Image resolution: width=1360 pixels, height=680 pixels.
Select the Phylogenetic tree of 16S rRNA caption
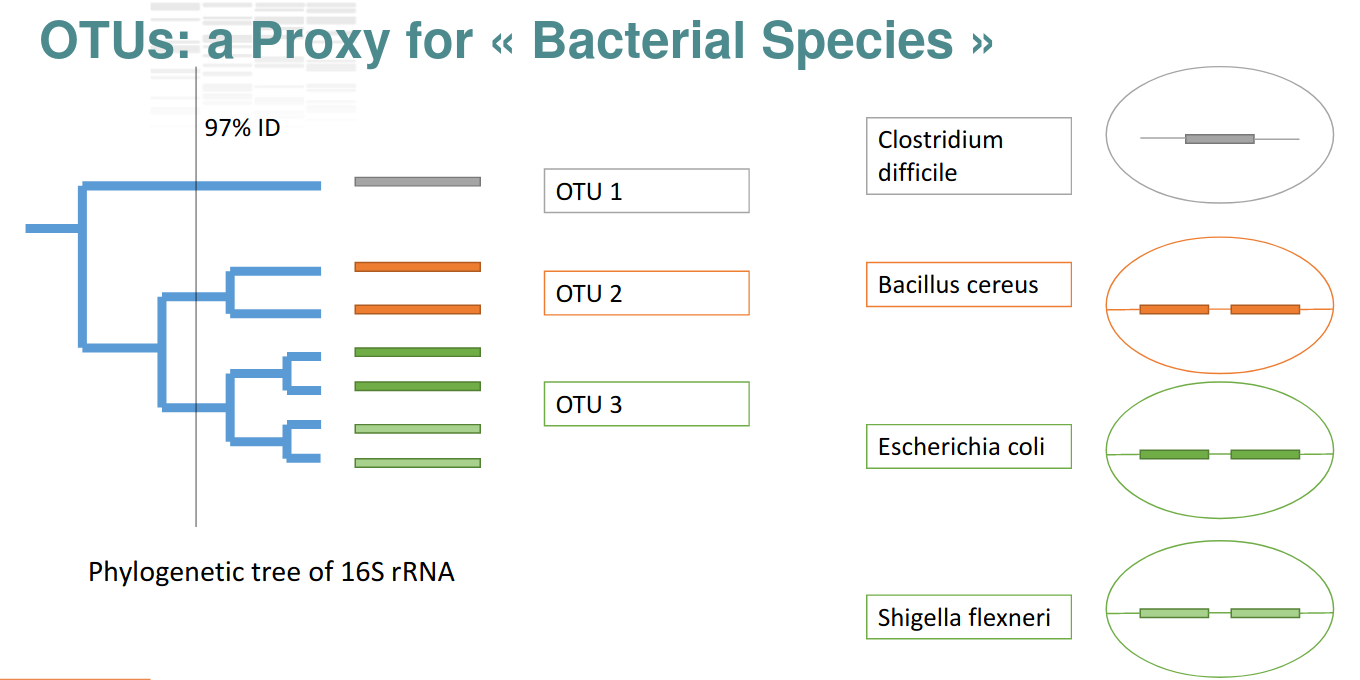pos(271,573)
